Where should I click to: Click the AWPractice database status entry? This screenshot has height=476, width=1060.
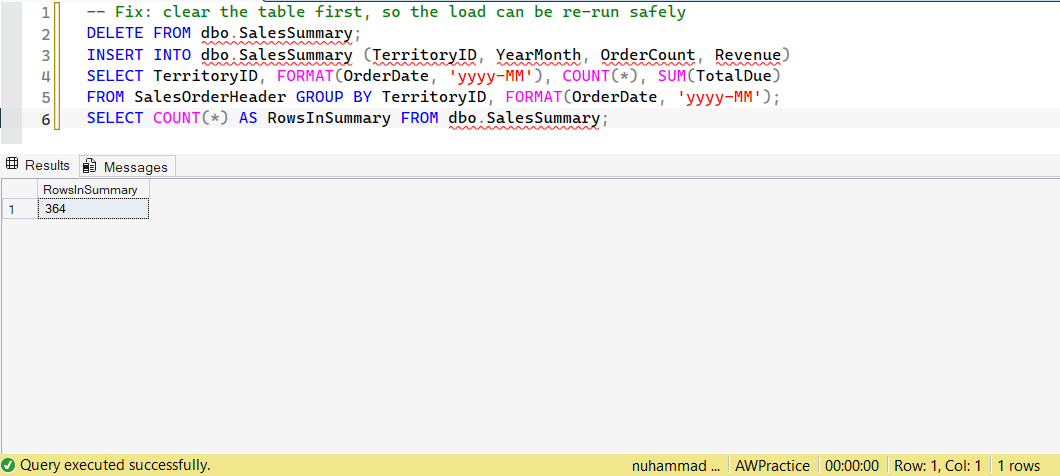pos(772,466)
